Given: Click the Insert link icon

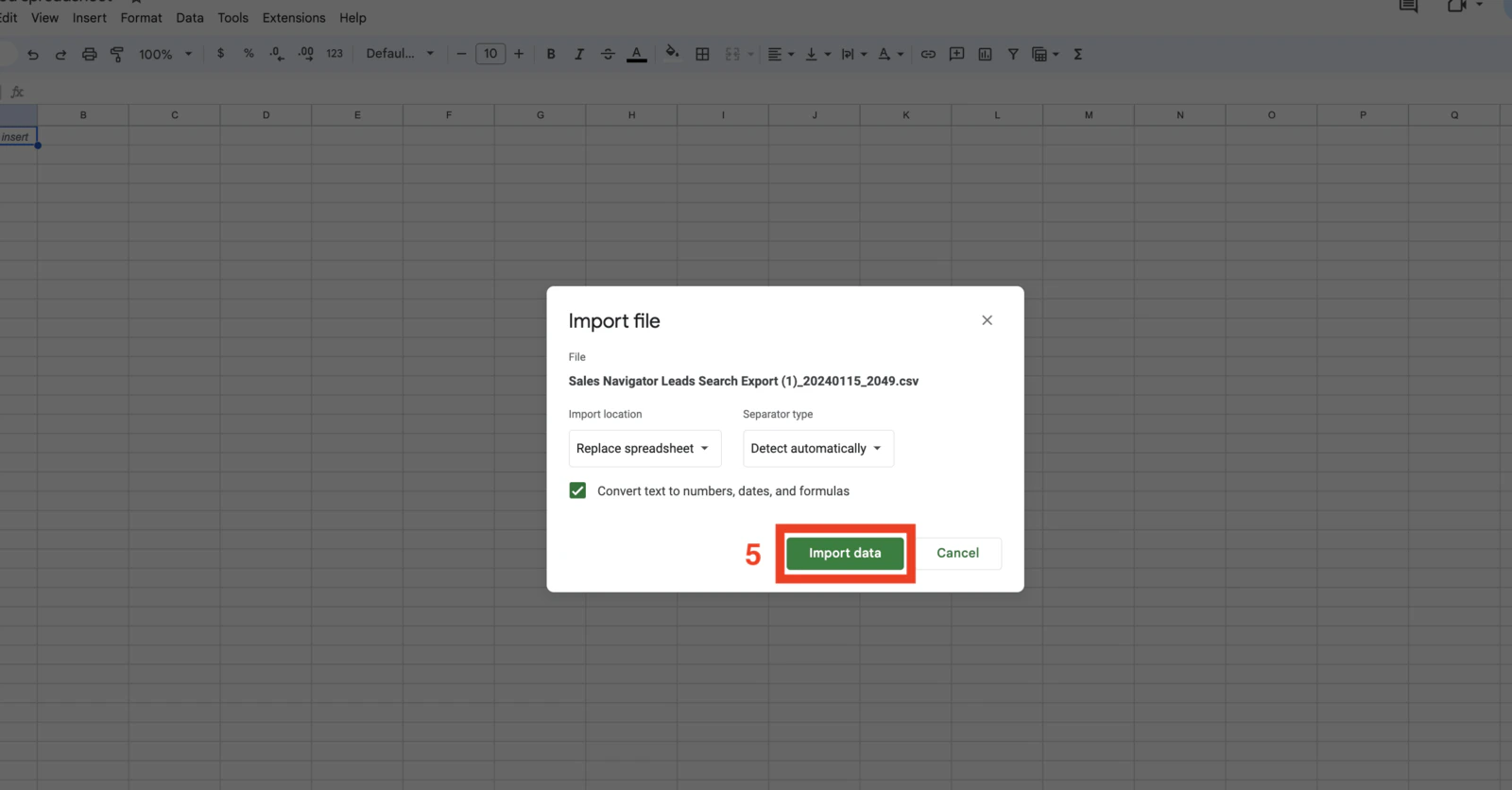Looking at the screenshot, I should tap(928, 54).
